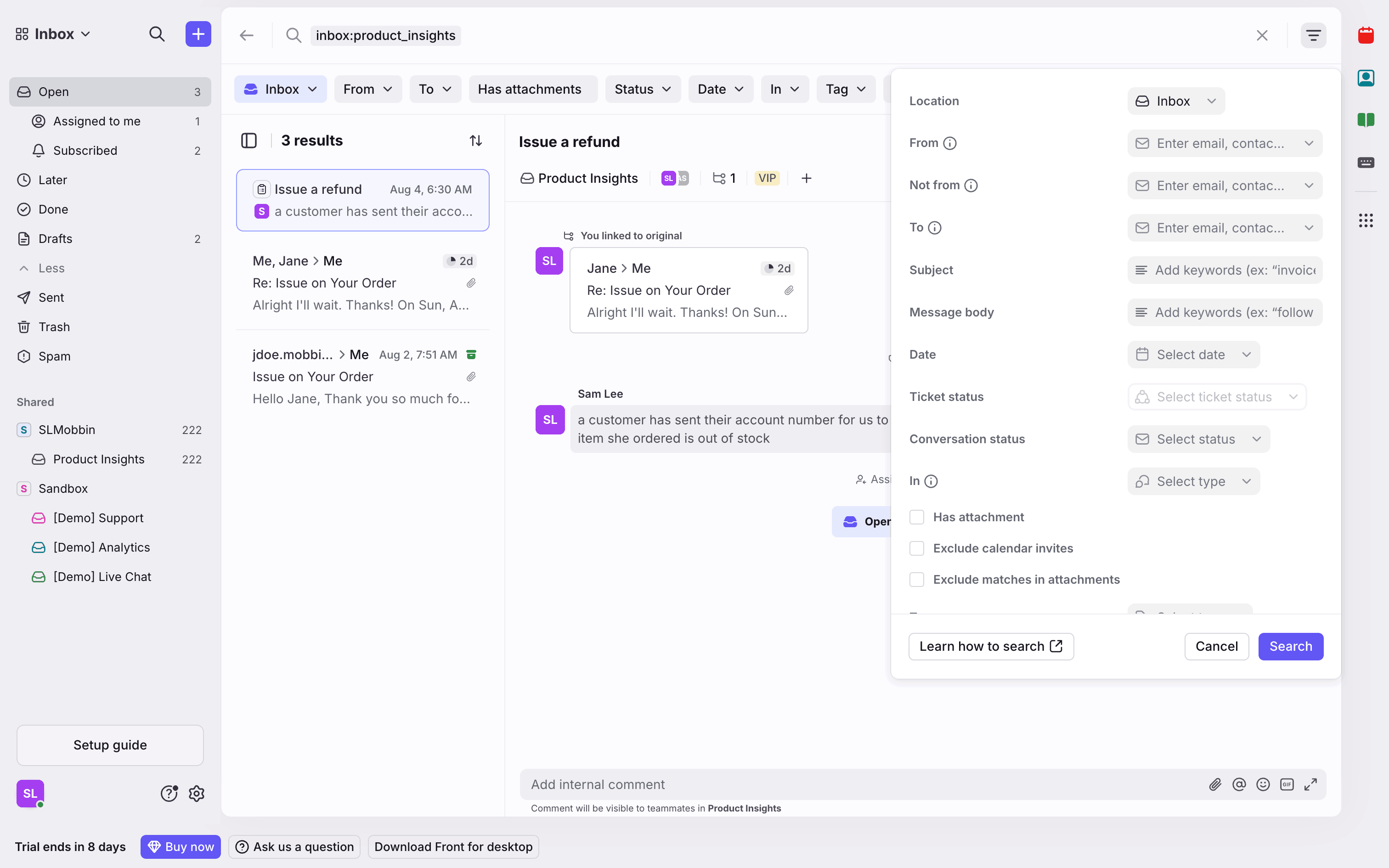
Task: Open the contacts icon in right rail
Action: click(1366, 78)
